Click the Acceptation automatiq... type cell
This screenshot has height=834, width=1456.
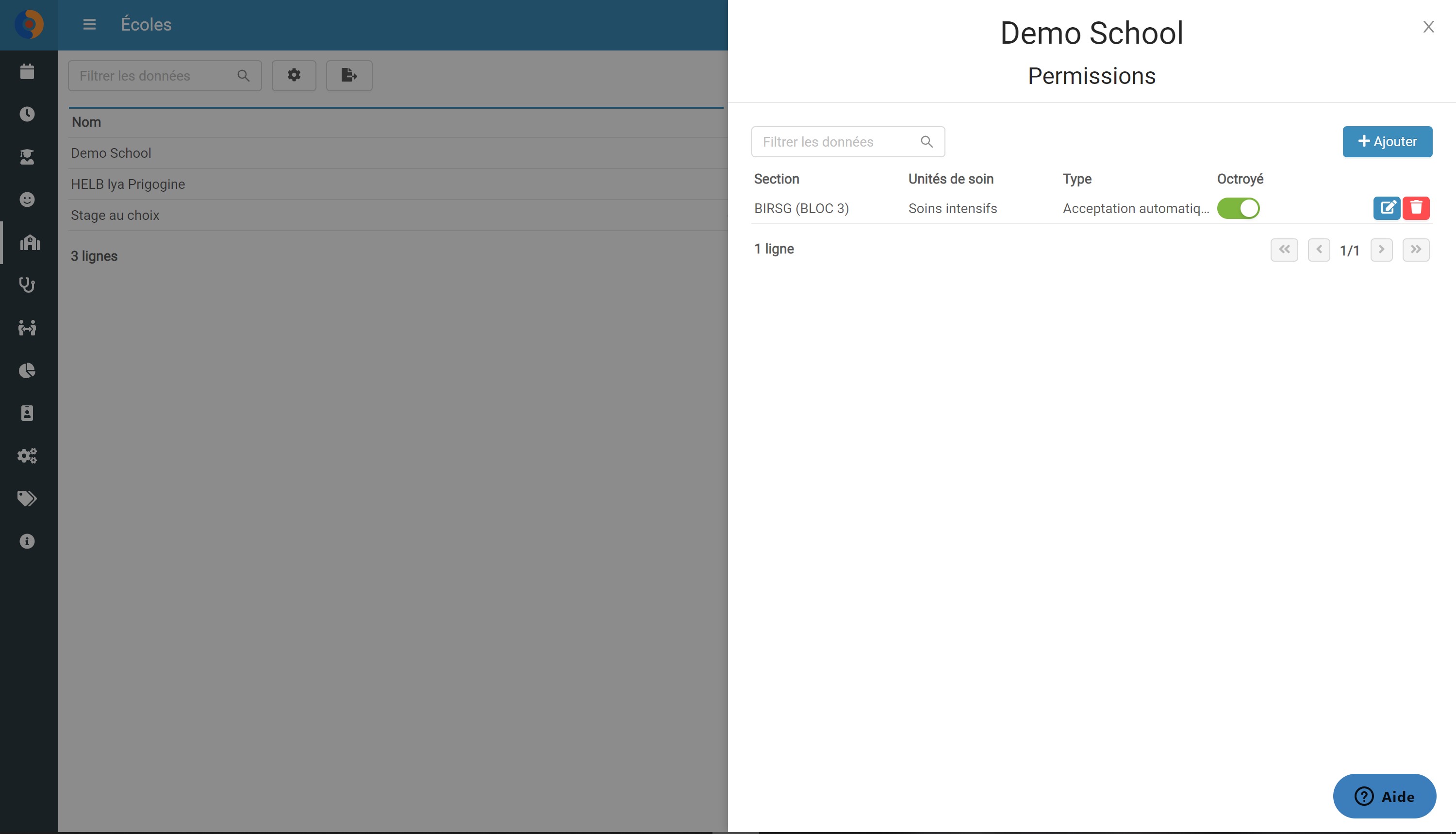[x=1135, y=209]
